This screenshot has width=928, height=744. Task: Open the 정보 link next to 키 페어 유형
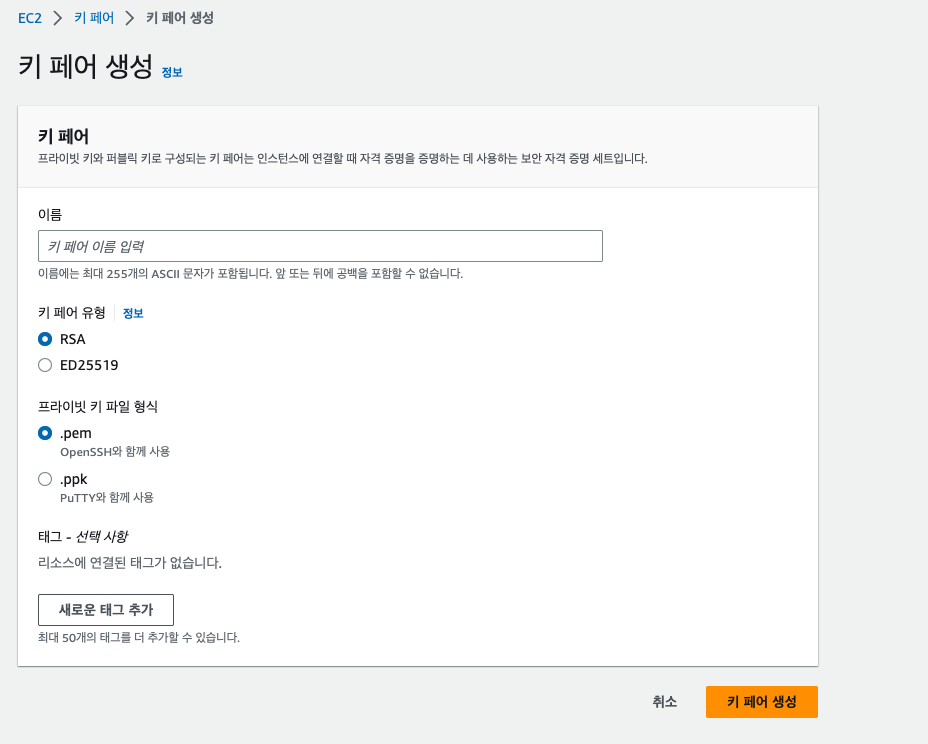pos(133,313)
